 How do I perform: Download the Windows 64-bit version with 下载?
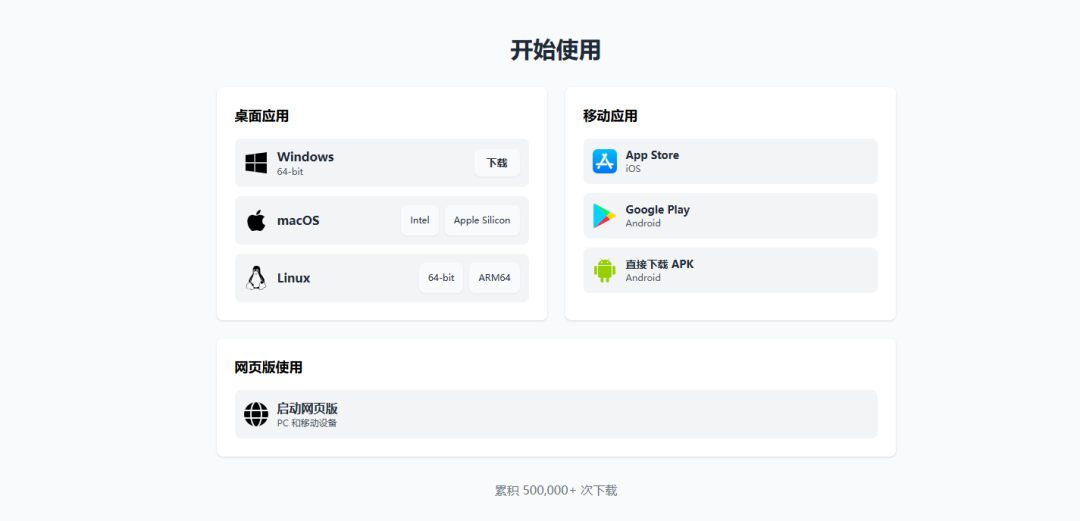[x=497, y=163]
